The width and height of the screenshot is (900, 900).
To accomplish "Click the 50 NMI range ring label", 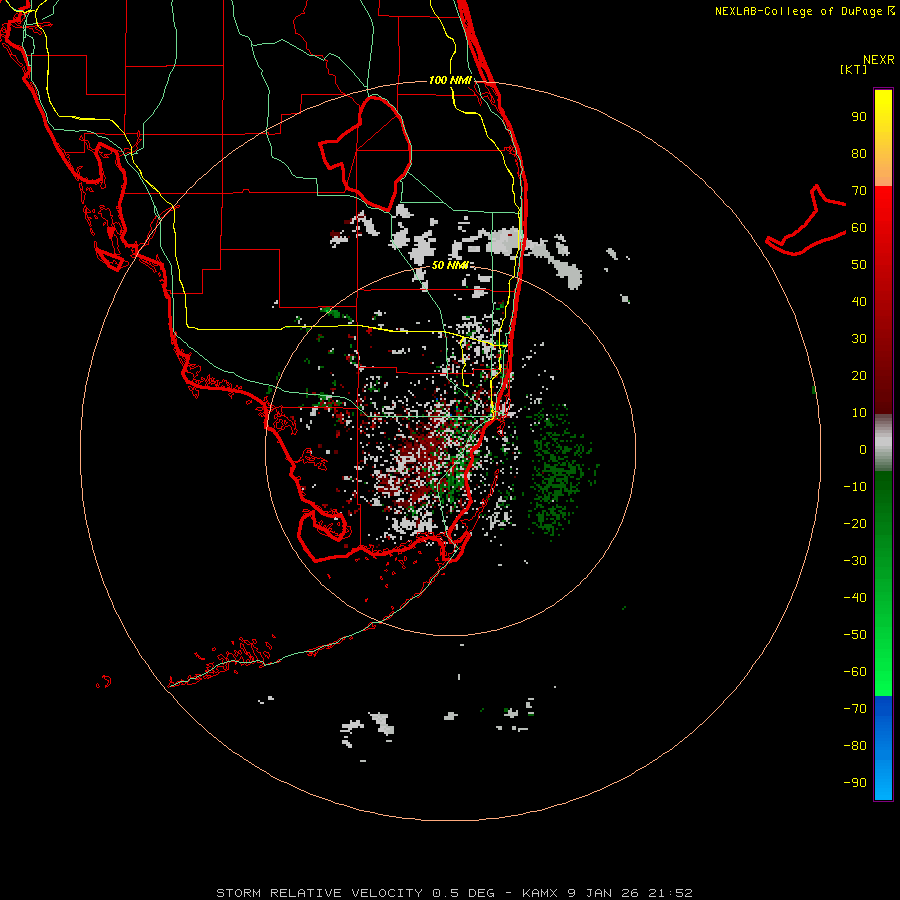I will pyautogui.click(x=450, y=265).
